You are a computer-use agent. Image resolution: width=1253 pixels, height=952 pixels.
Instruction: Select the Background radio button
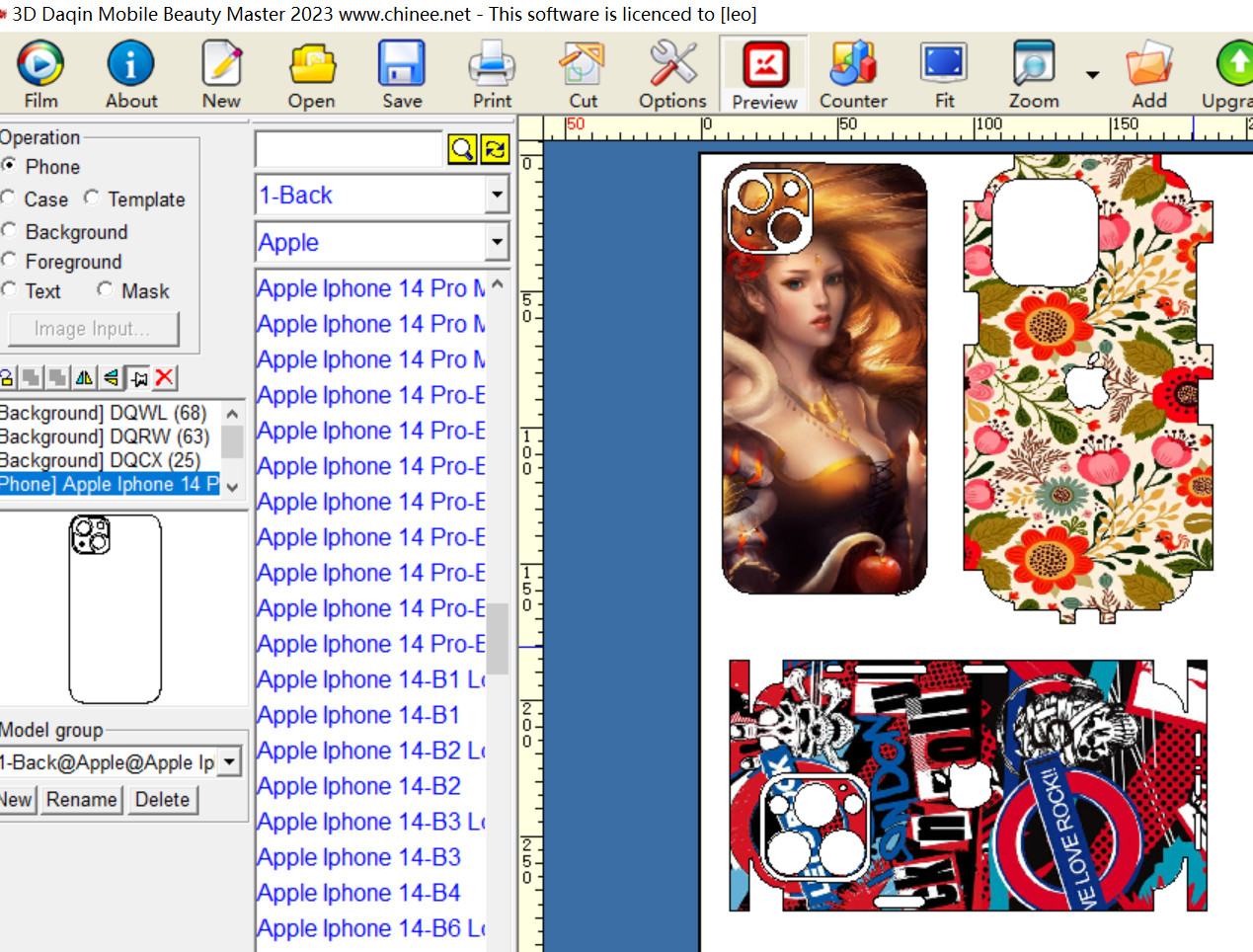9,231
